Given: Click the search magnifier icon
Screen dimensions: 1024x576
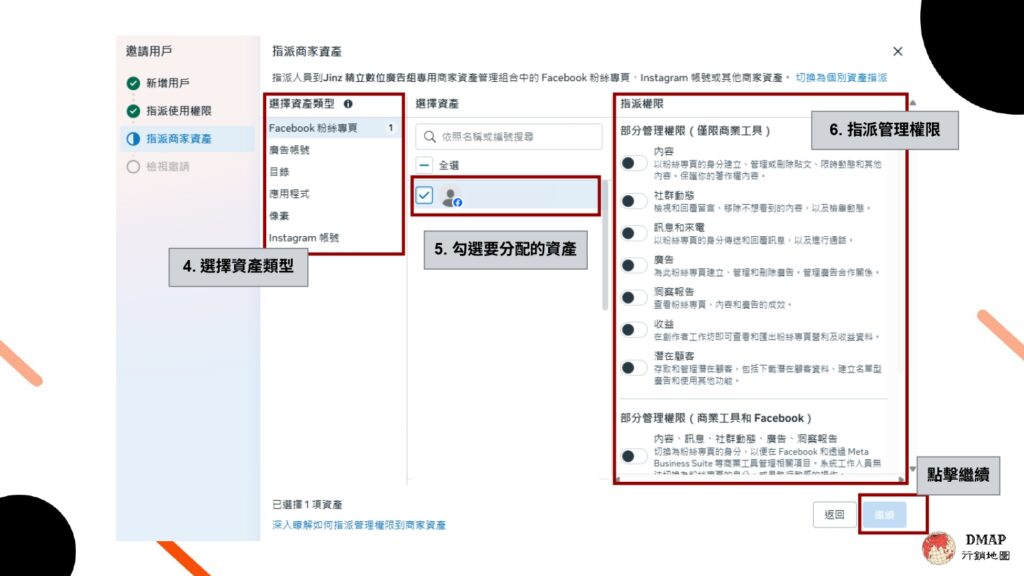Looking at the screenshot, I should [429, 136].
